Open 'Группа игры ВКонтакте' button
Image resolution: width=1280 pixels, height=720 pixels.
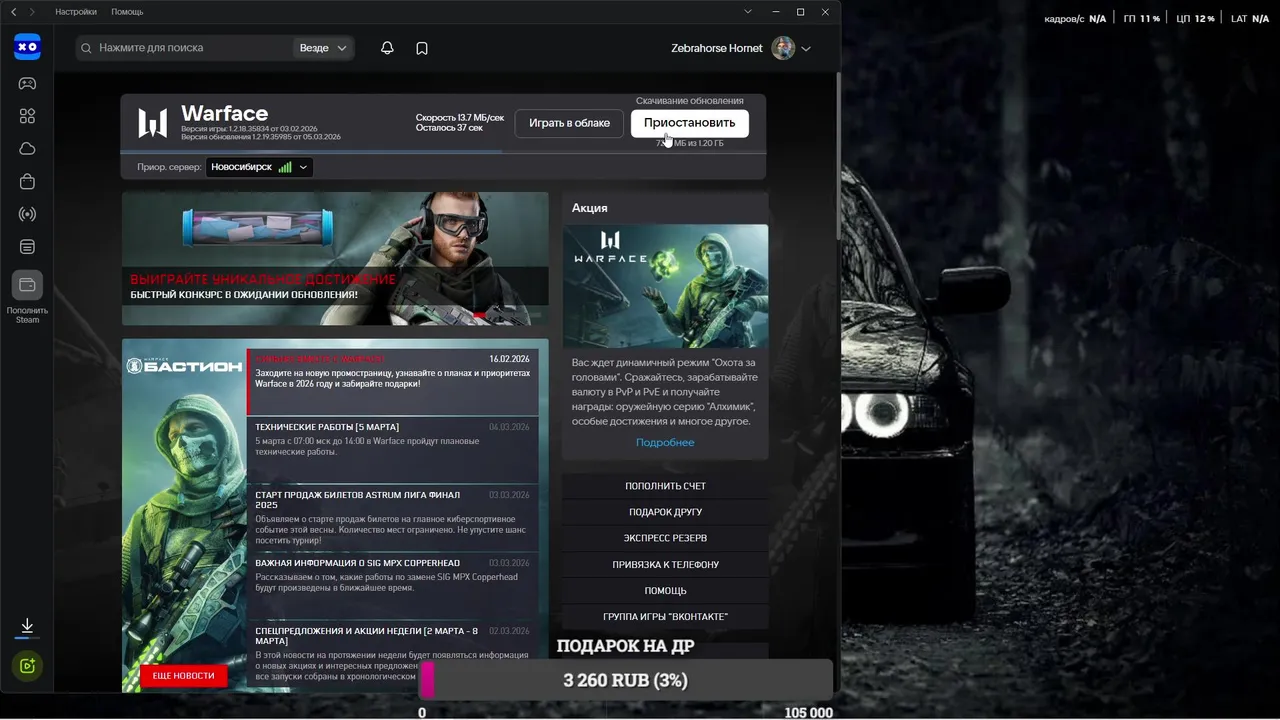coord(665,617)
